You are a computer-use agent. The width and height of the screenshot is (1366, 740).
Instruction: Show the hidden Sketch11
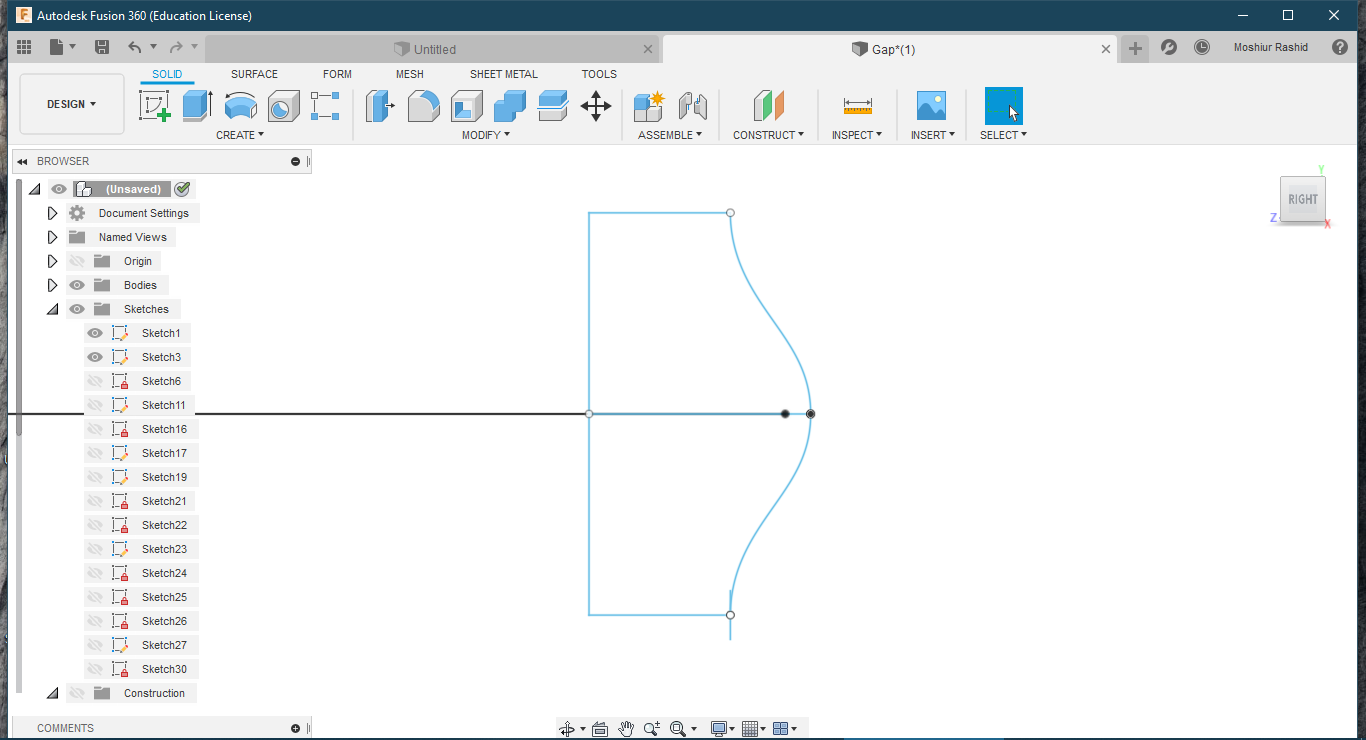point(94,404)
